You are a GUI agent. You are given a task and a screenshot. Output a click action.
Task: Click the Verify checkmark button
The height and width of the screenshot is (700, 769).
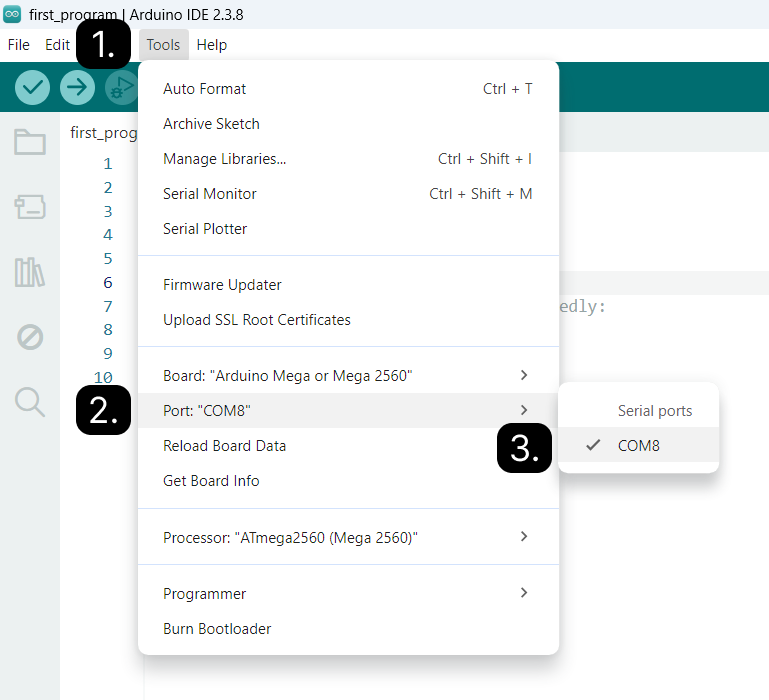point(32,87)
